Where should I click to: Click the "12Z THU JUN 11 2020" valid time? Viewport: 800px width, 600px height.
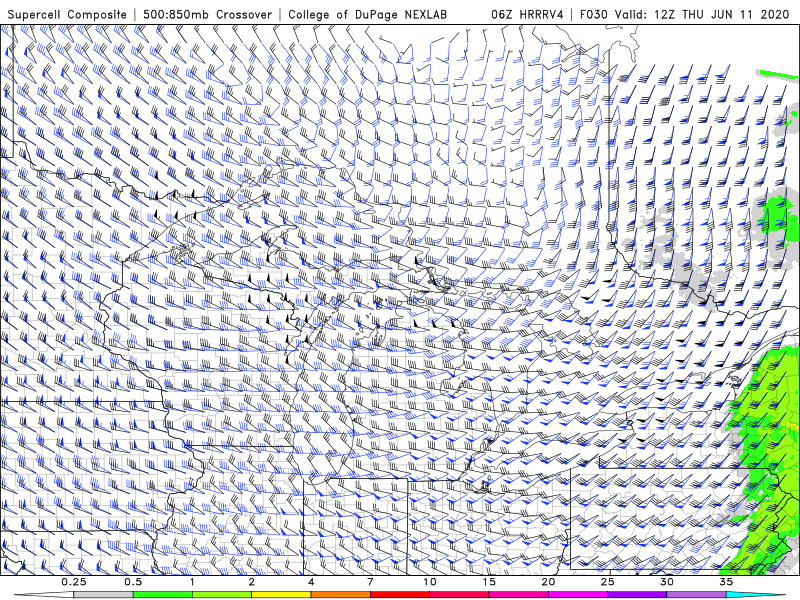(721, 14)
